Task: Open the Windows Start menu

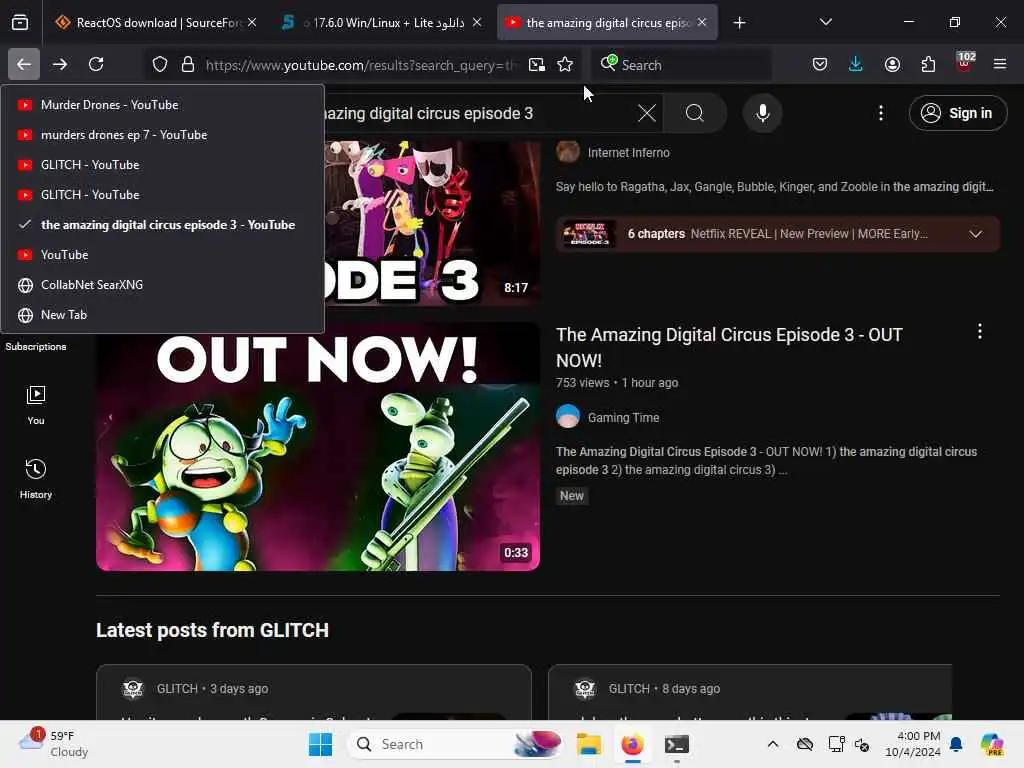Action: (x=320, y=744)
